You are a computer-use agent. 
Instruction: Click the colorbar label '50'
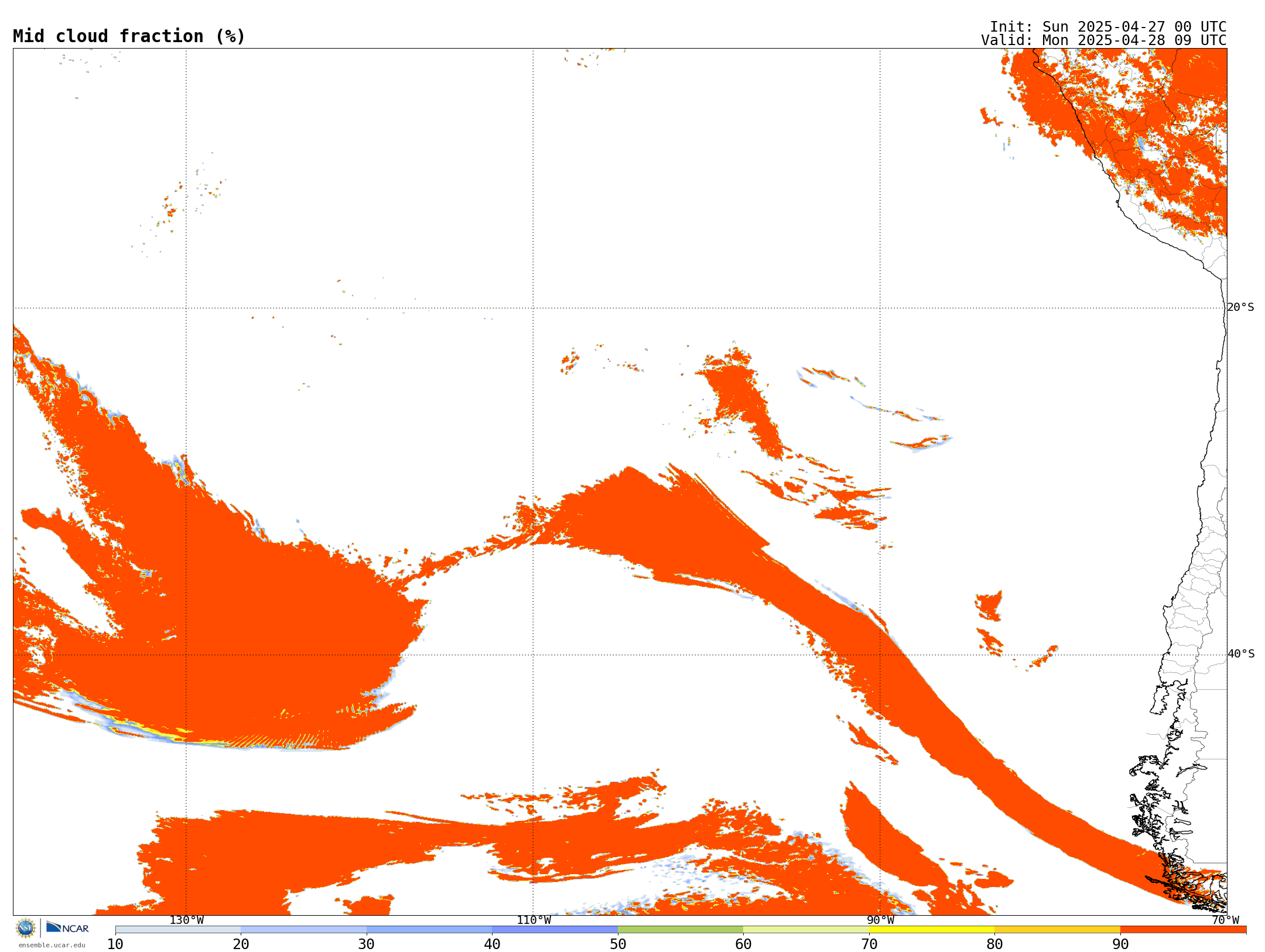pyautogui.click(x=618, y=944)
